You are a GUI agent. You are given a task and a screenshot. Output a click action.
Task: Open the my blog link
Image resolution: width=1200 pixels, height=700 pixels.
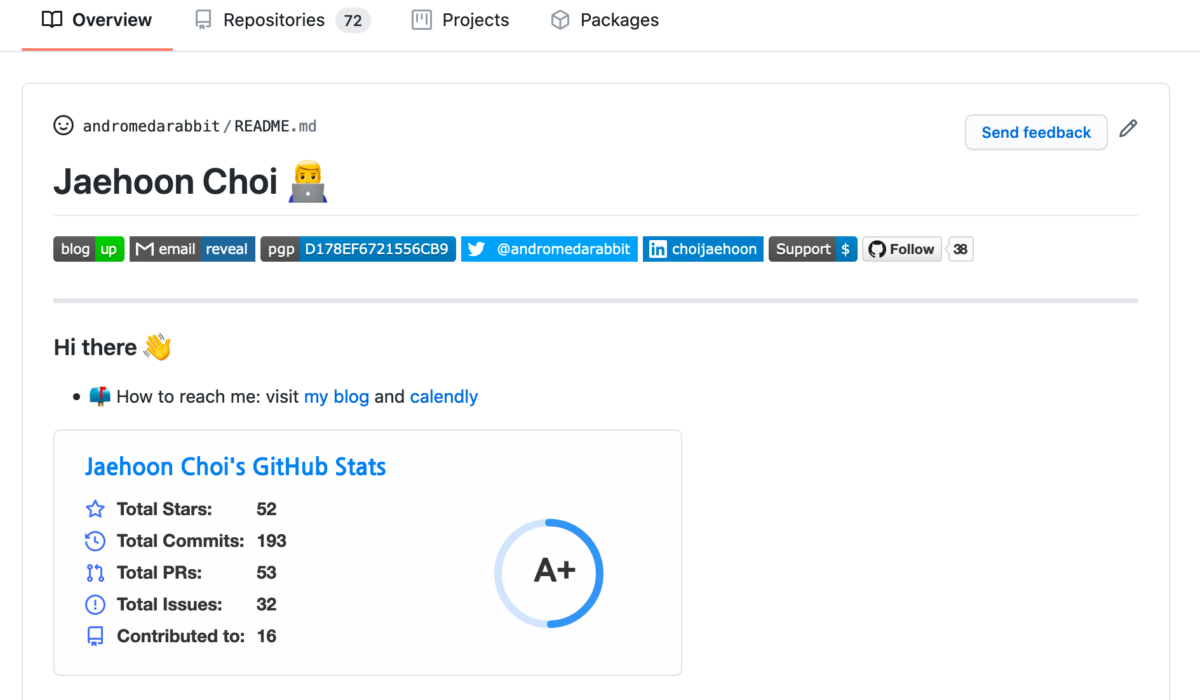(x=337, y=396)
